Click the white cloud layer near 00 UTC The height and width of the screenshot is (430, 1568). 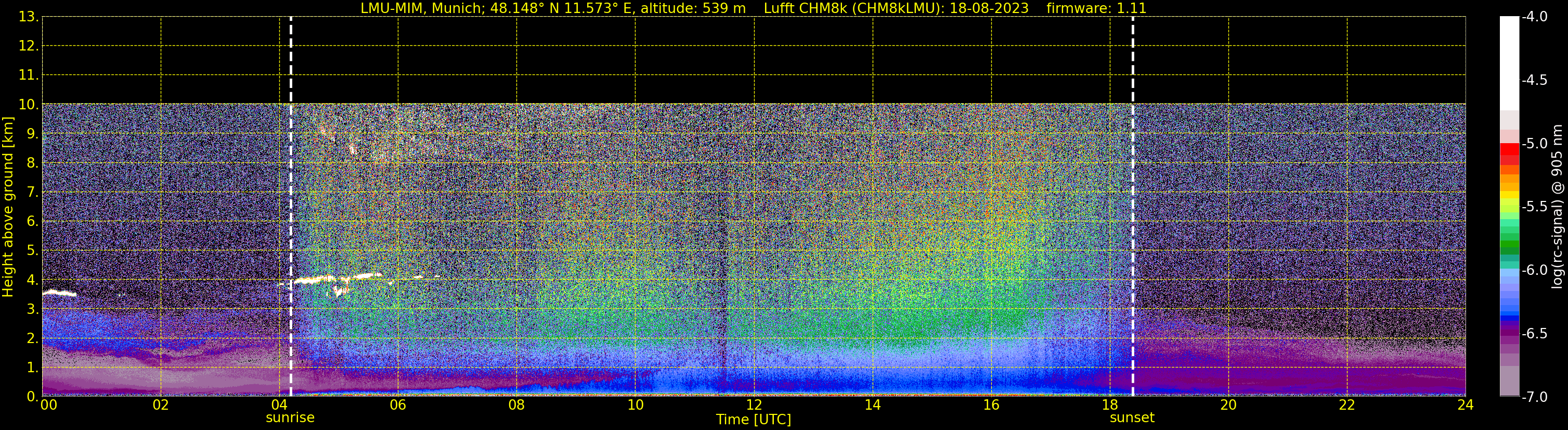[x=59, y=293]
